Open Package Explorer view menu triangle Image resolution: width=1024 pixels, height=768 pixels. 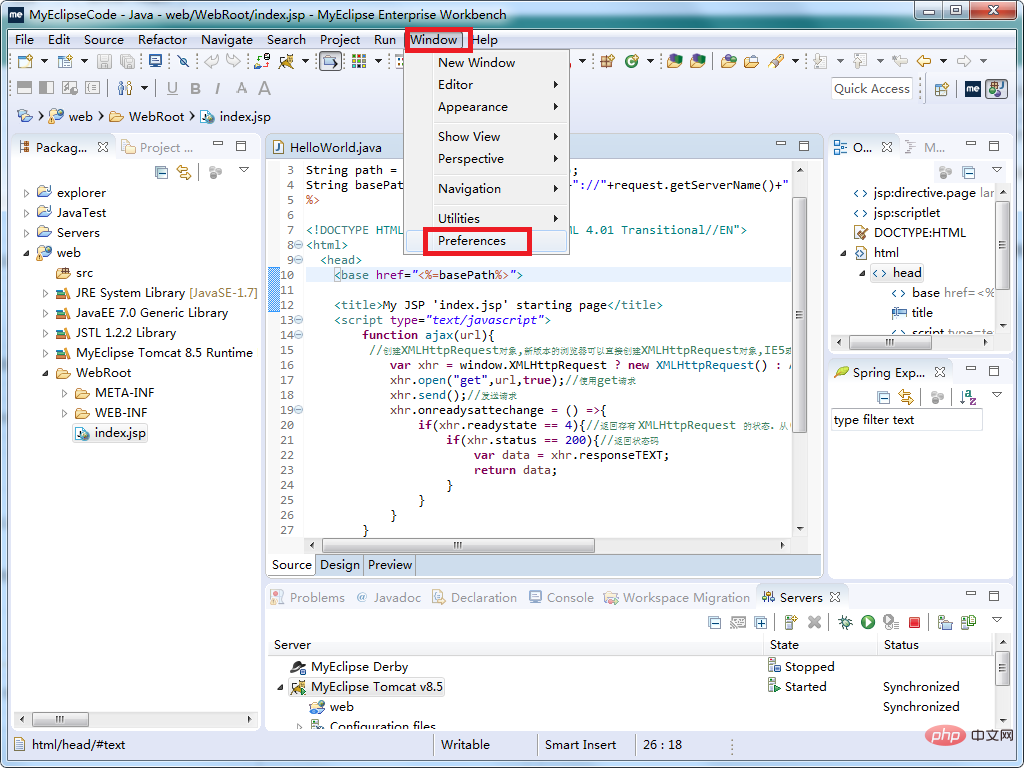pos(244,170)
